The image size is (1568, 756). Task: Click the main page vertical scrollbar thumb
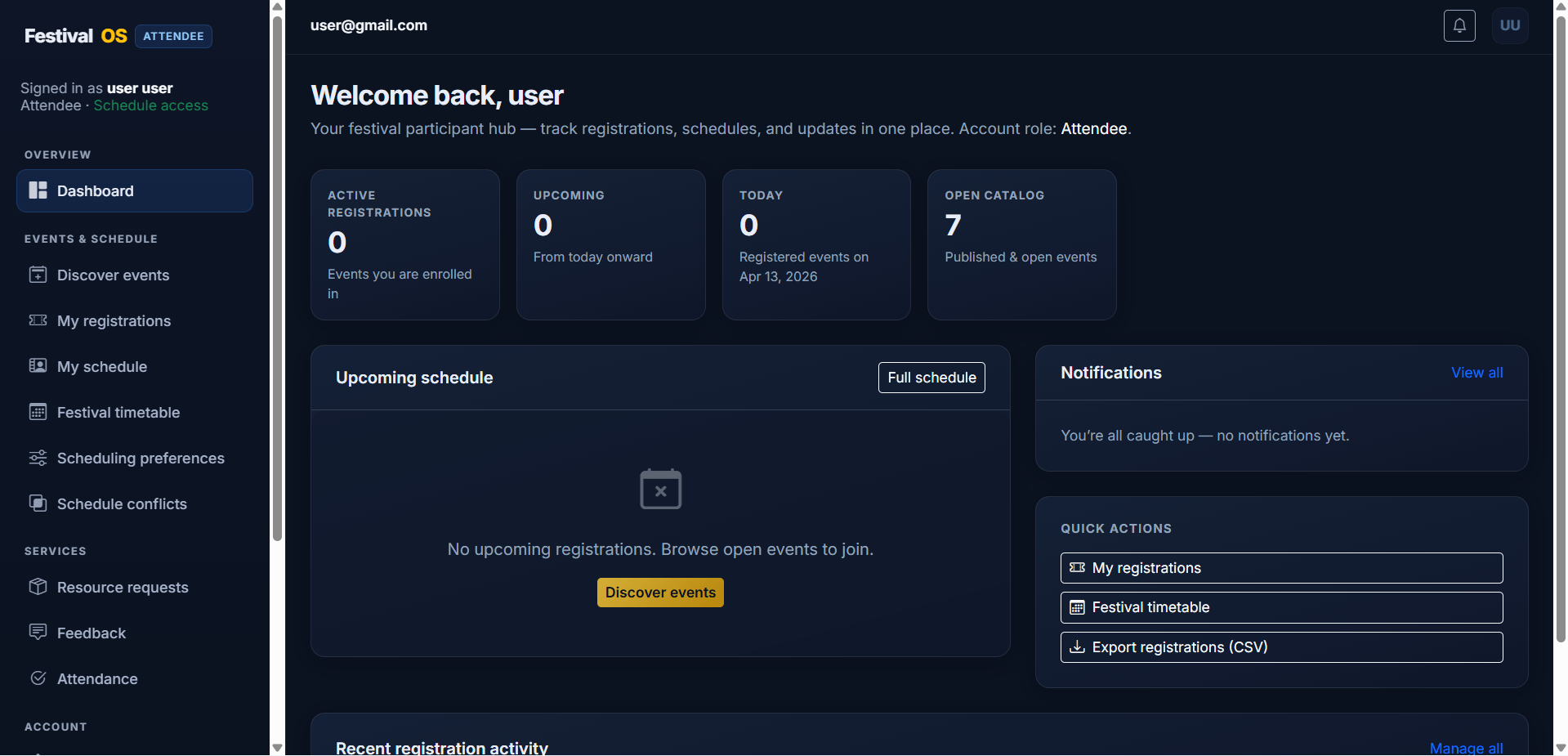(1561, 329)
